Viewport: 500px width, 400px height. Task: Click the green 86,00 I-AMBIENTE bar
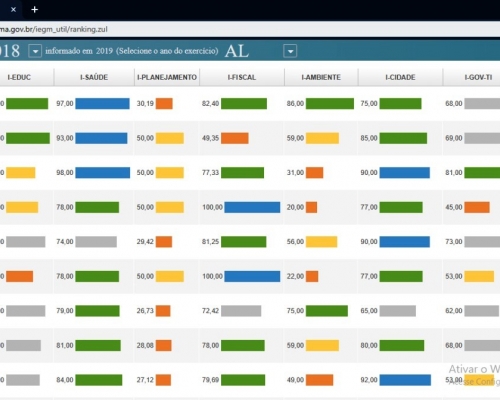330,104
